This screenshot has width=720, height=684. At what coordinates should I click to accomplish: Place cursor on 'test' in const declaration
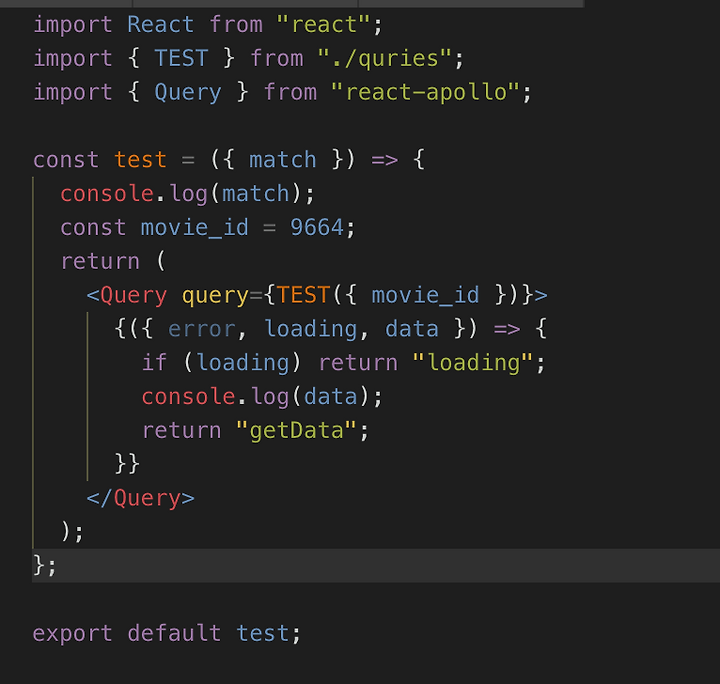(141, 160)
